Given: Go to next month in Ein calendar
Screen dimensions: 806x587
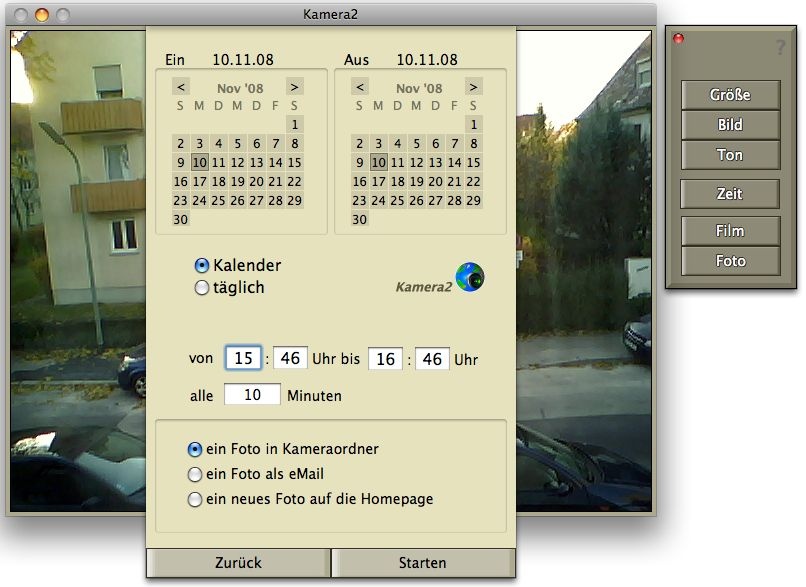Looking at the screenshot, I should pyautogui.click(x=295, y=87).
